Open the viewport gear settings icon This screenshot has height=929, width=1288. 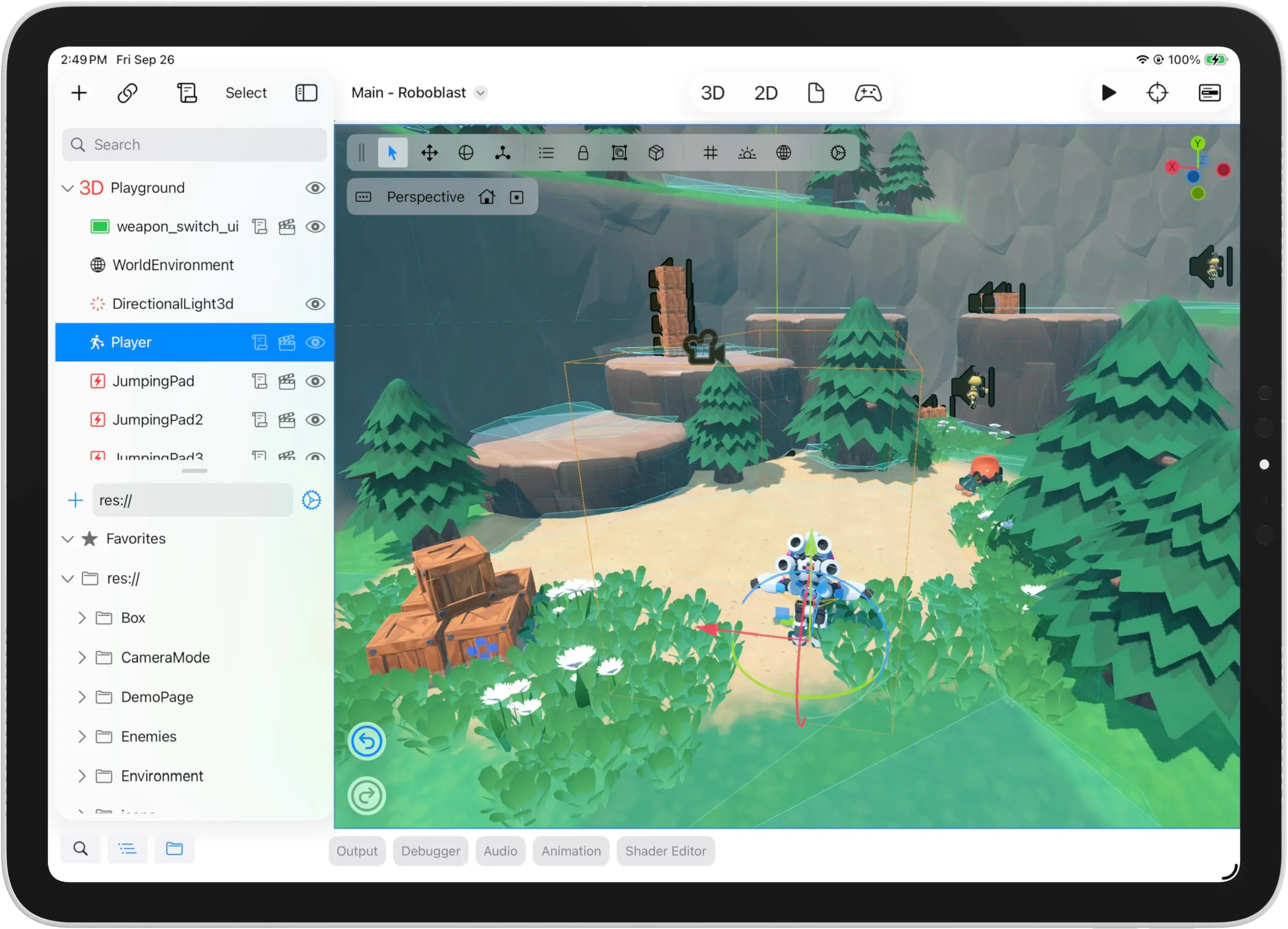pyautogui.click(x=837, y=153)
